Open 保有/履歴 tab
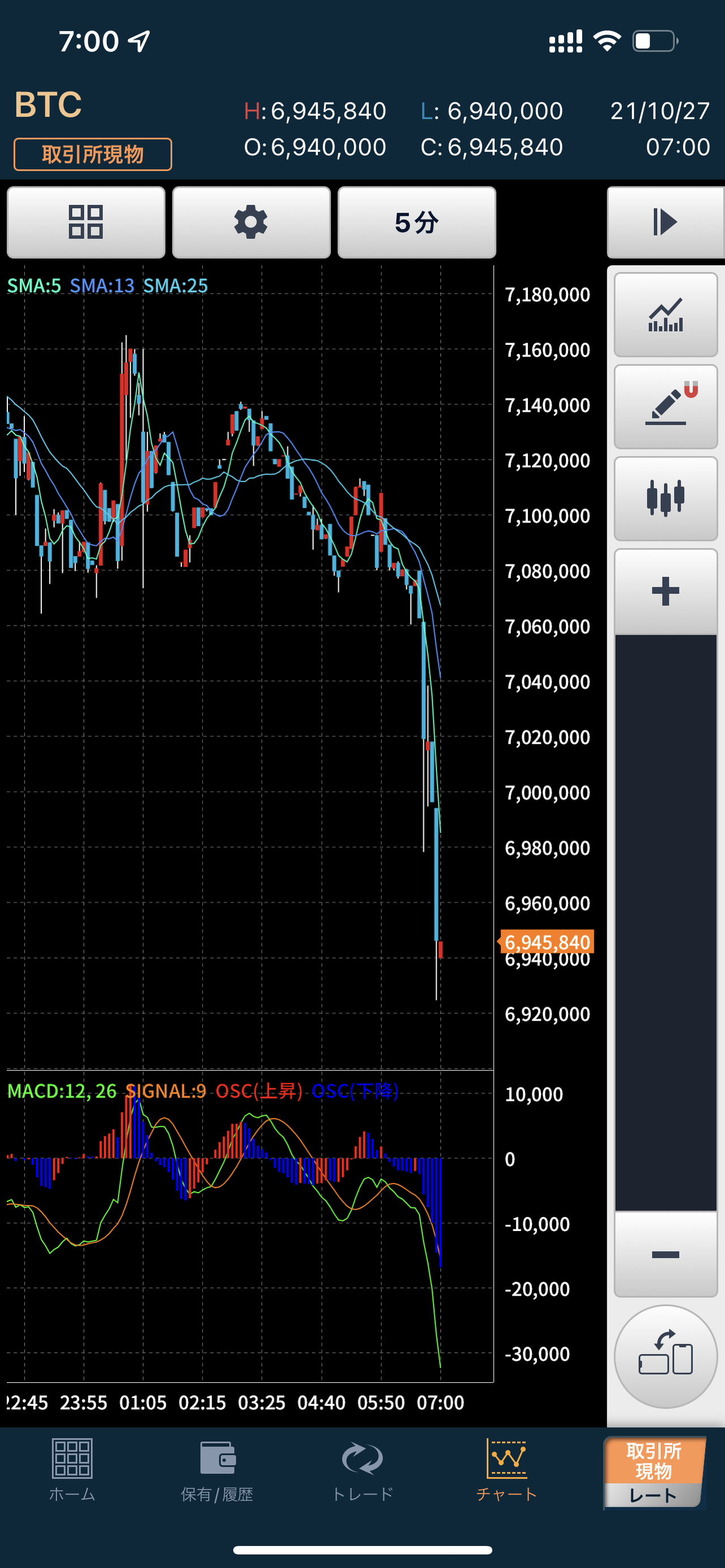The width and height of the screenshot is (725, 1568). click(217, 1470)
